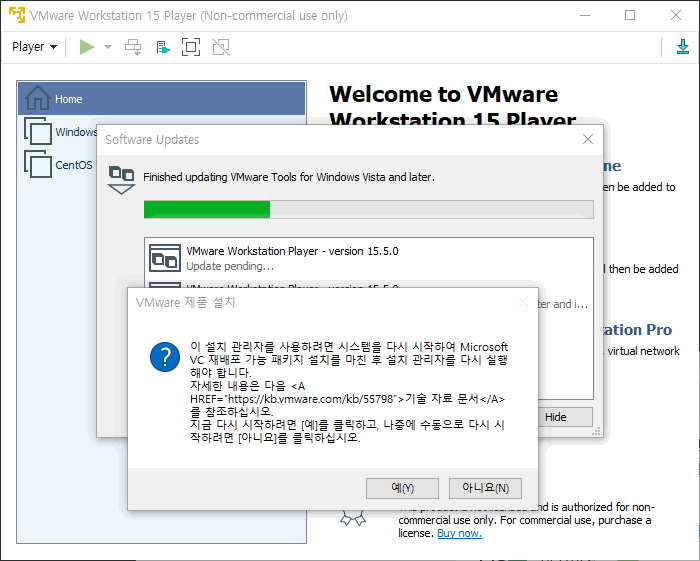Select VMware Workstation Player 15.5.0 update row
700x561 pixels.
(x=369, y=258)
